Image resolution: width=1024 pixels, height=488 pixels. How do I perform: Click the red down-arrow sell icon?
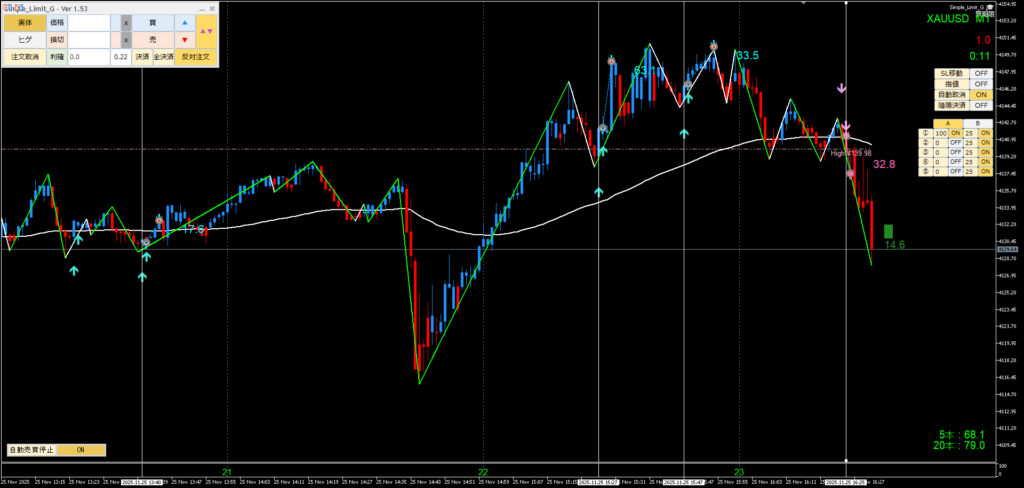click(185, 40)
